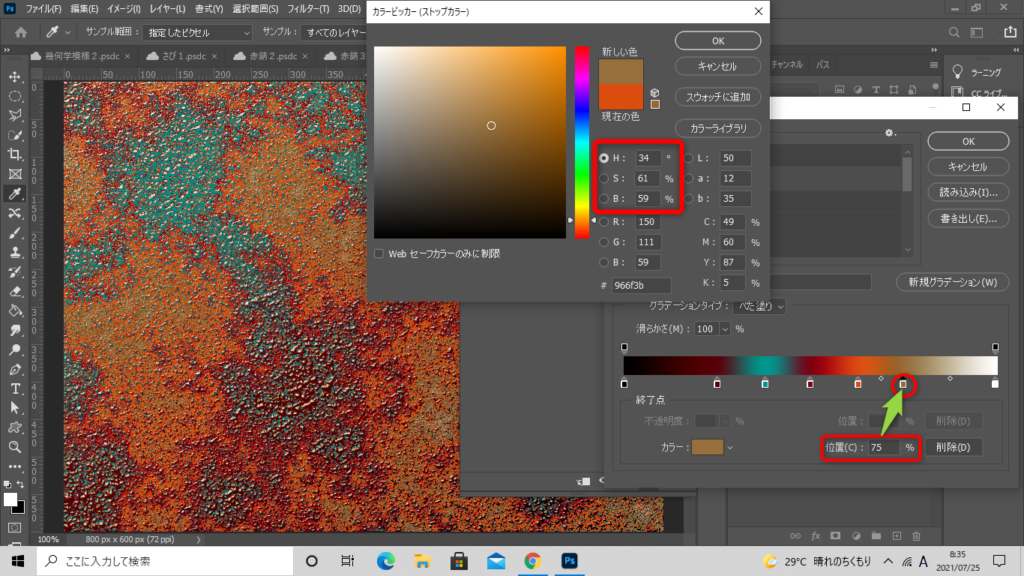Select the Path Selection arrow tool
Viewport: 1024px width, 576px height.
(15, 409)
